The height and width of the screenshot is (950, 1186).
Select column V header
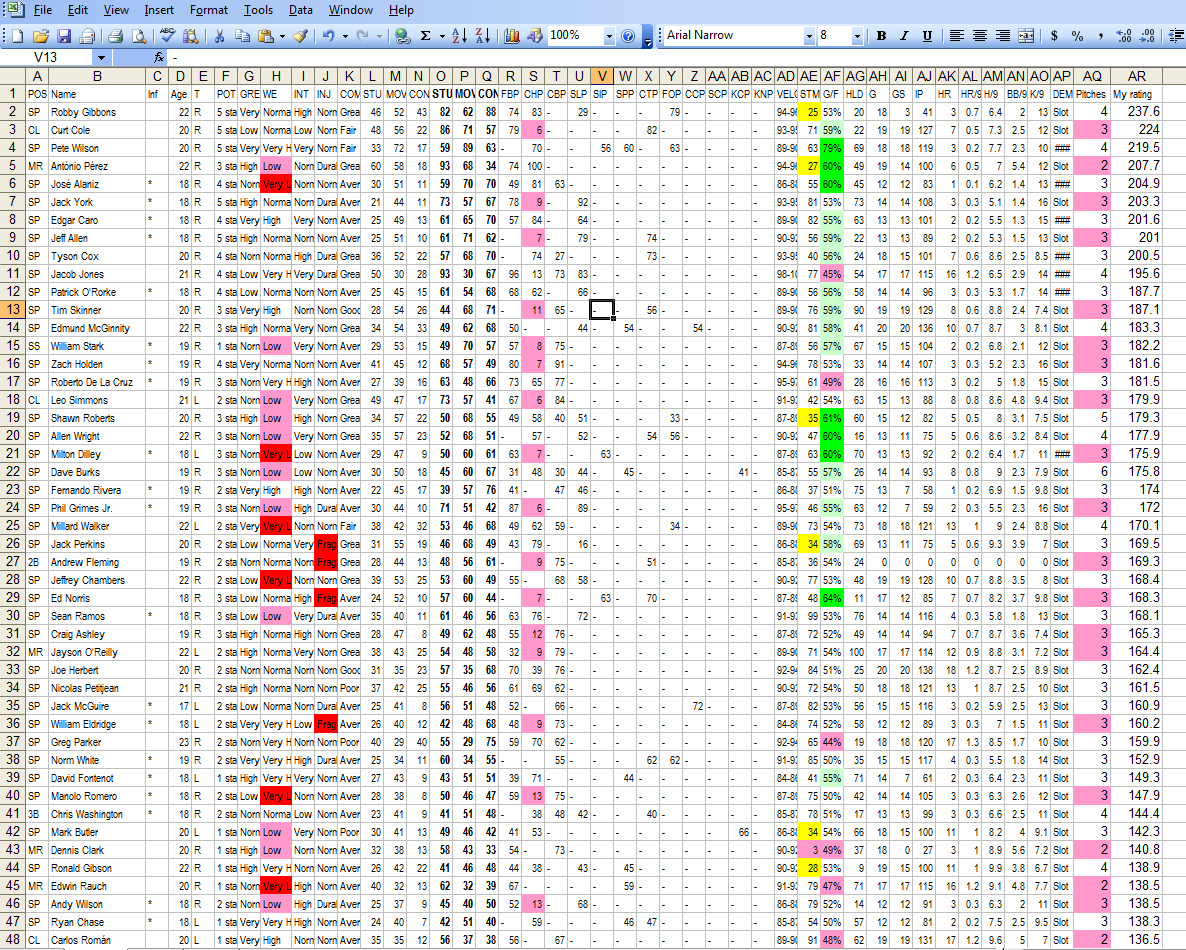click(601, 76)
